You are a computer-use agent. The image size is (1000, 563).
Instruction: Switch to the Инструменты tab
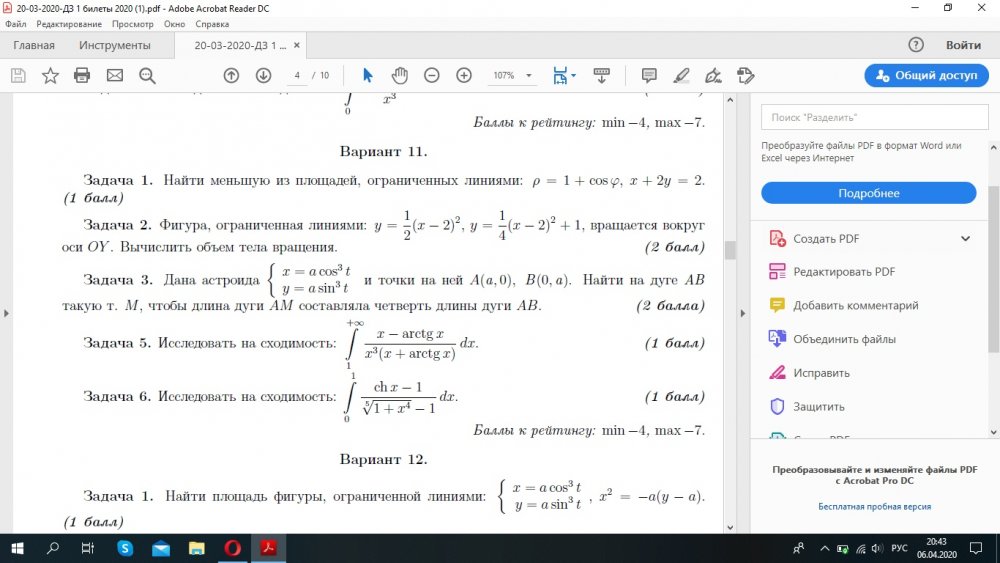tap(116, 45)
